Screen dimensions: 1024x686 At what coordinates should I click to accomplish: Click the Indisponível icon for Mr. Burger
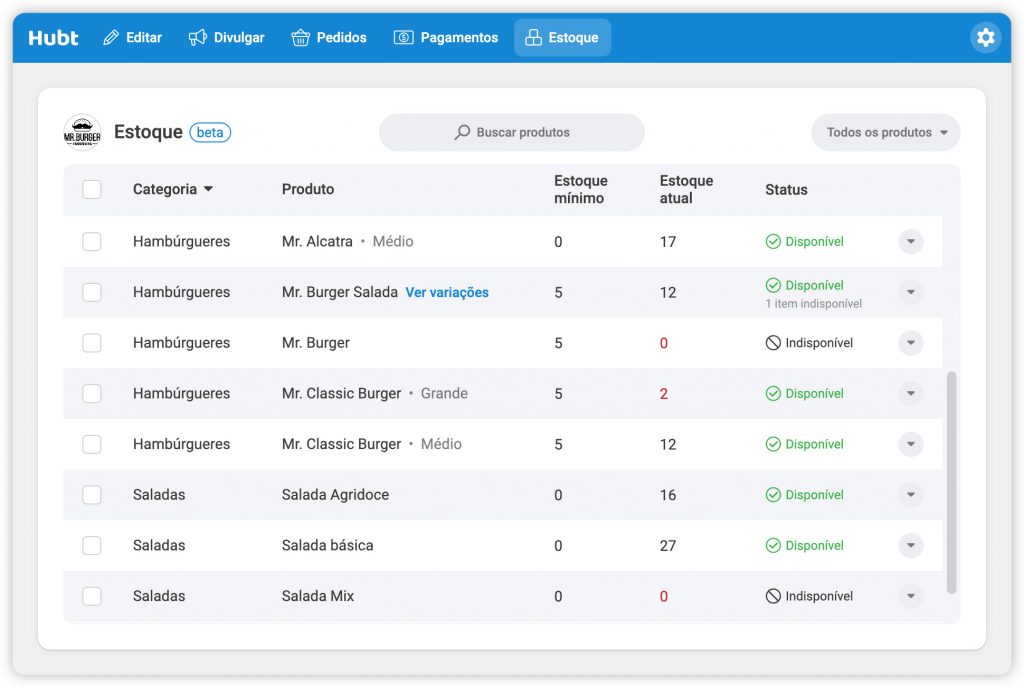773,343
